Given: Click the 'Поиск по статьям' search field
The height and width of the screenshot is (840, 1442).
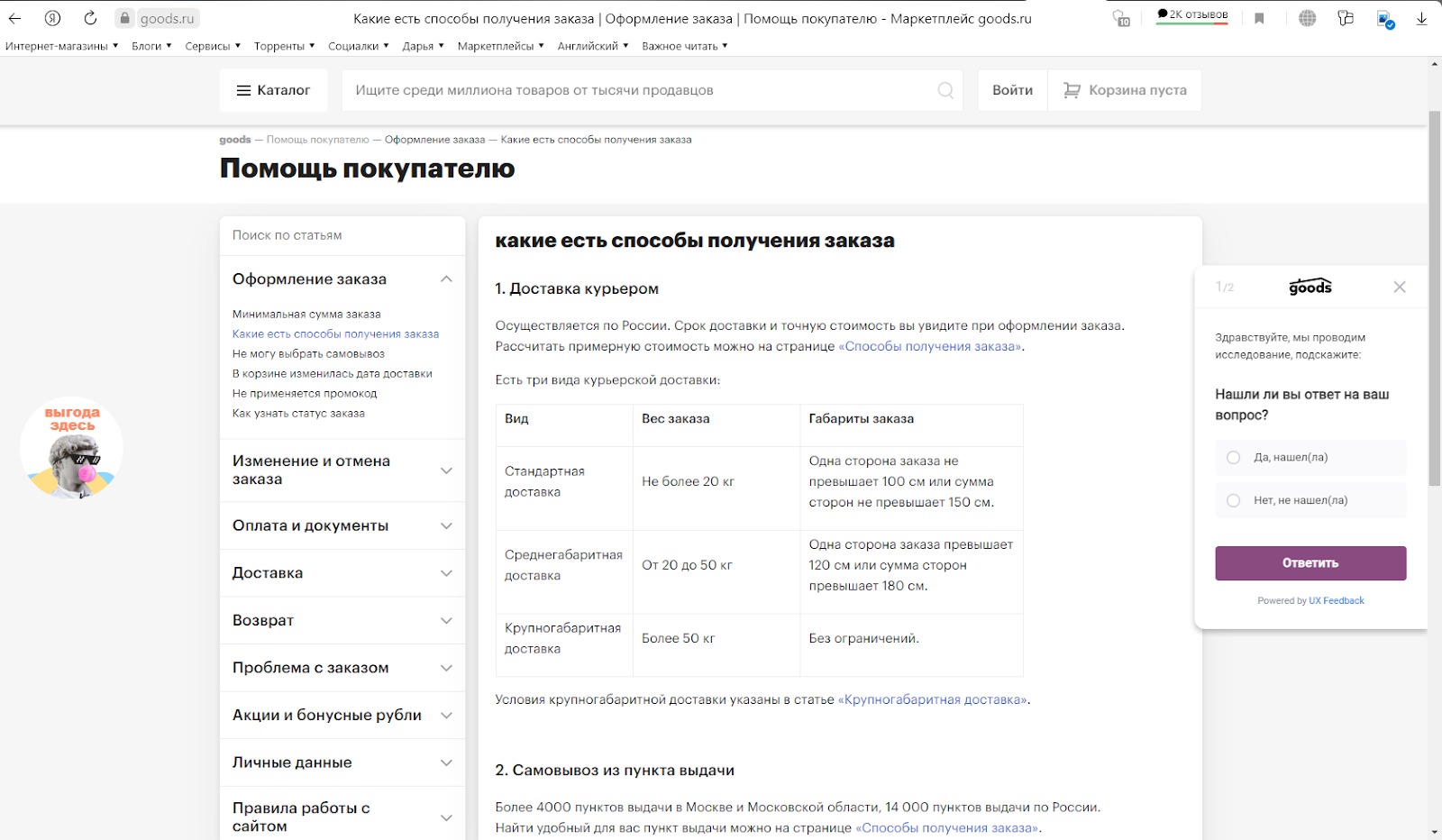Looking at the screenshot, I should [x=342, y=235].
